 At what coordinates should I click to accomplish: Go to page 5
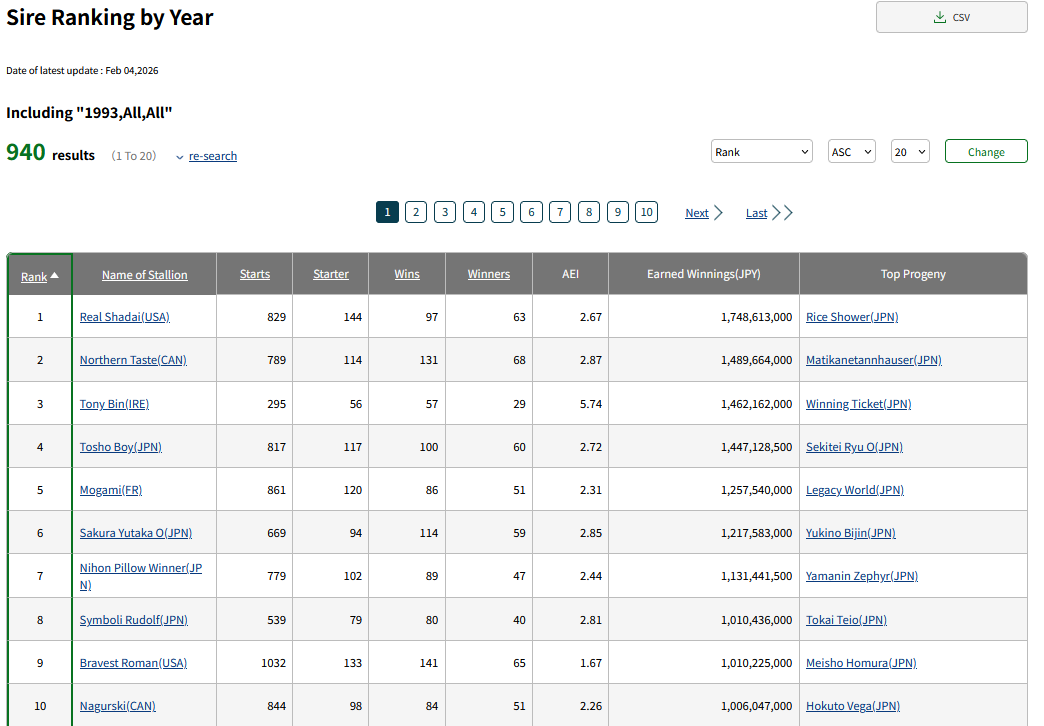point(503,212)
